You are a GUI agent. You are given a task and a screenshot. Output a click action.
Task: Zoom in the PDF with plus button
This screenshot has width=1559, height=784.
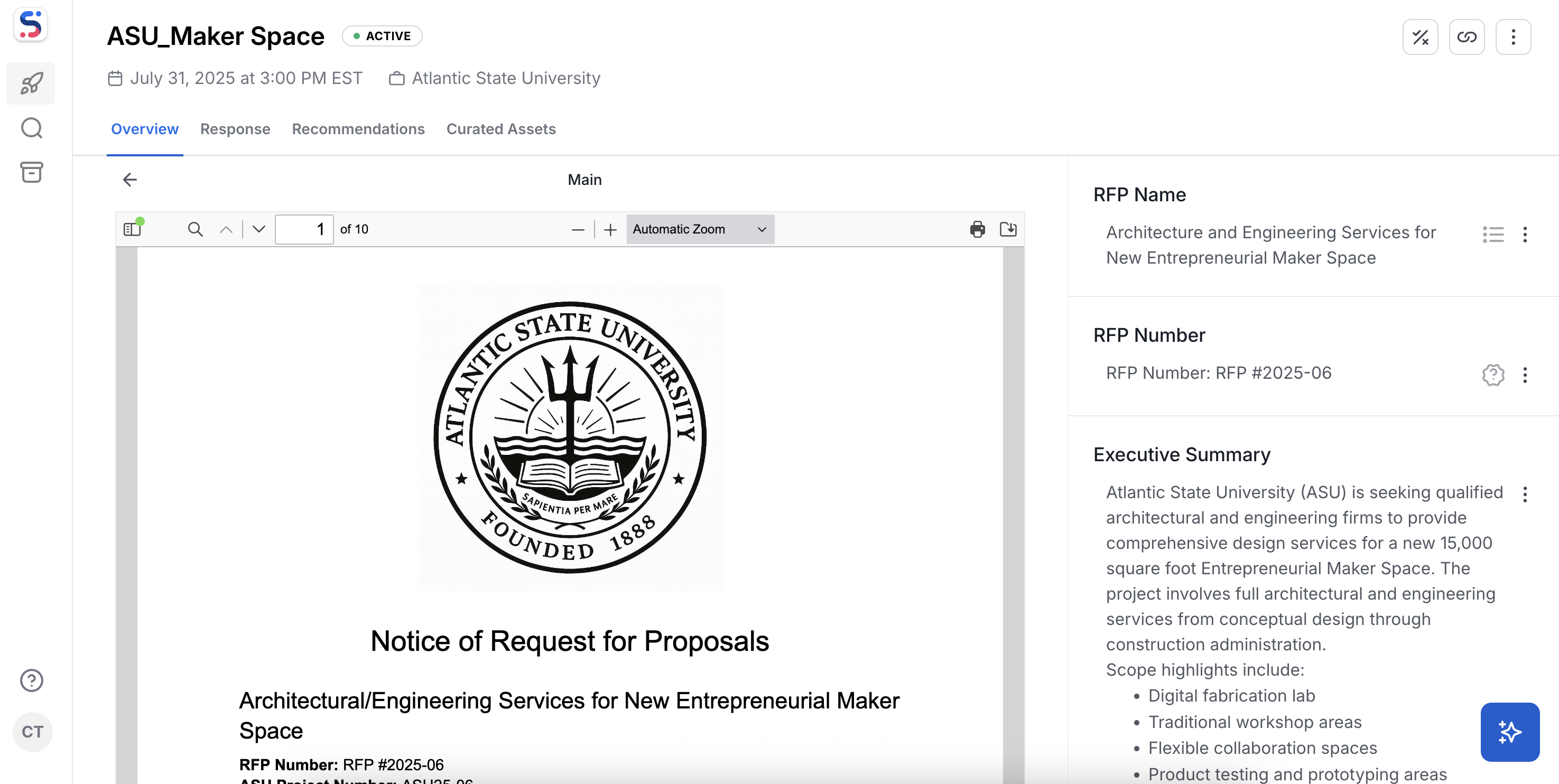[610, 229]
